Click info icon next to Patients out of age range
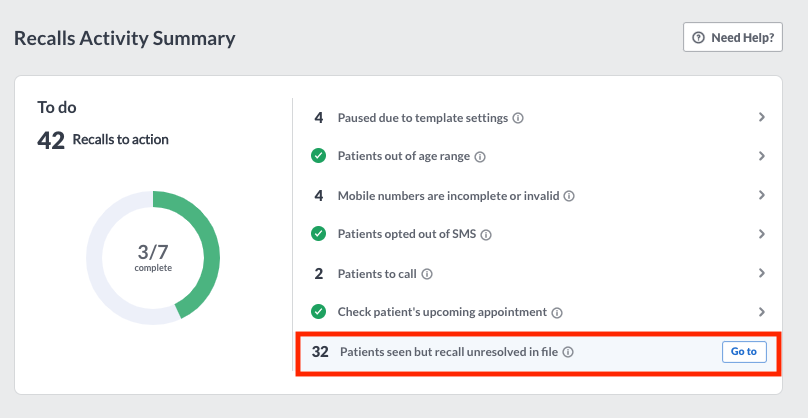Image resolution: width=808 pixels, height=418 pixels. (x=480, y=157)
